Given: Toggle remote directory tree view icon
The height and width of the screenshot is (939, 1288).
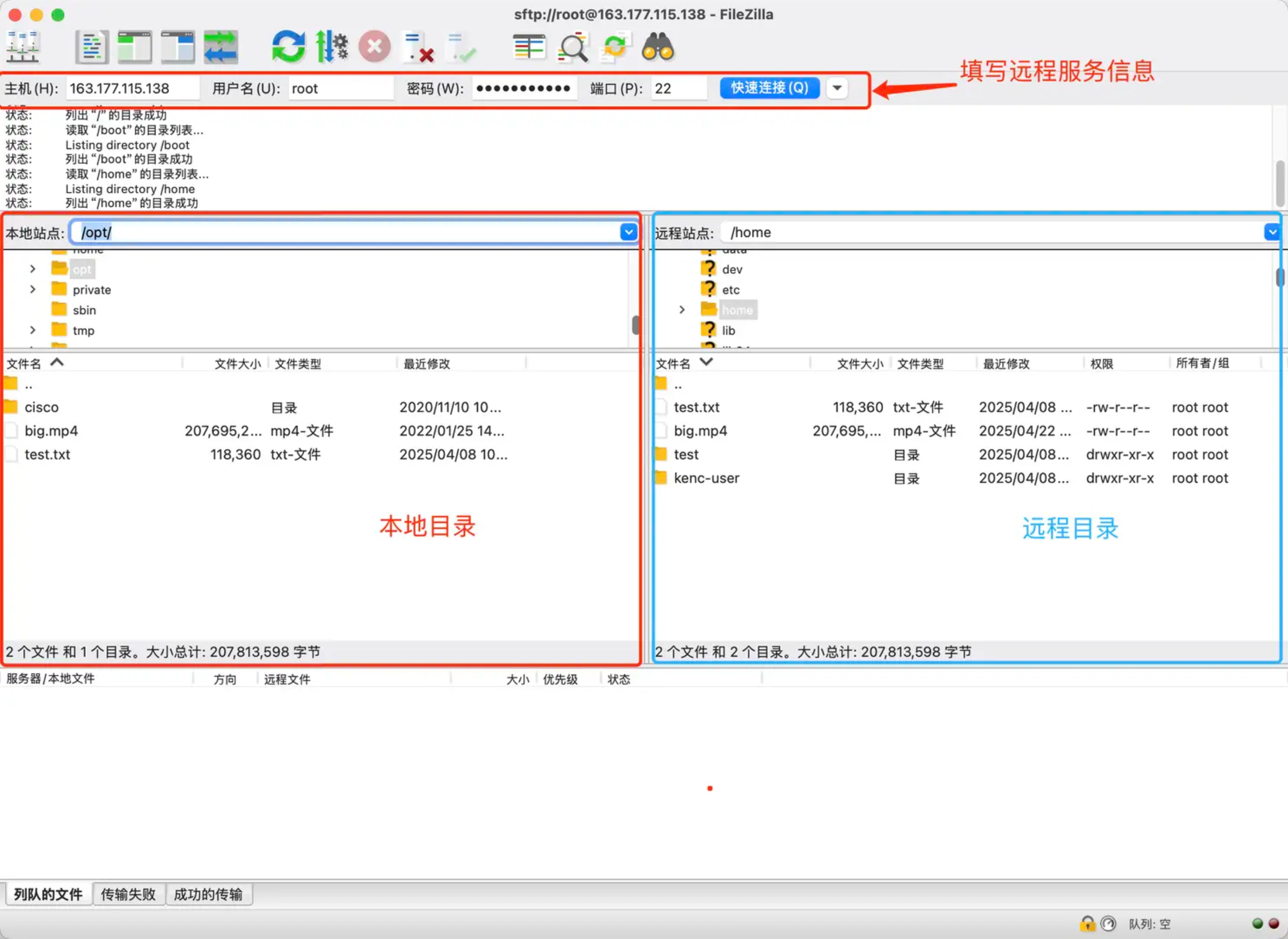Looking at the screenshot, I should (x=177, y=47).
